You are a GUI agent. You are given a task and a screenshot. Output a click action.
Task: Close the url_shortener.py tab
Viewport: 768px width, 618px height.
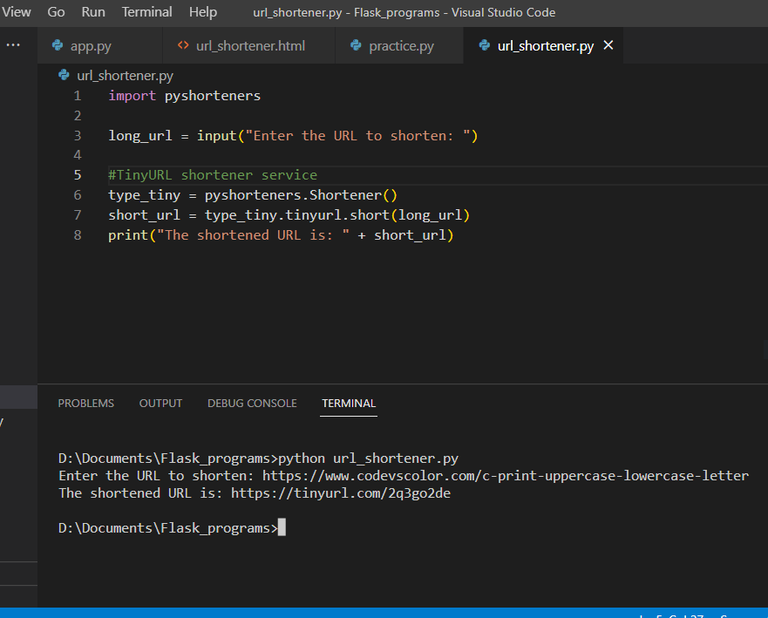pos(608,45)
